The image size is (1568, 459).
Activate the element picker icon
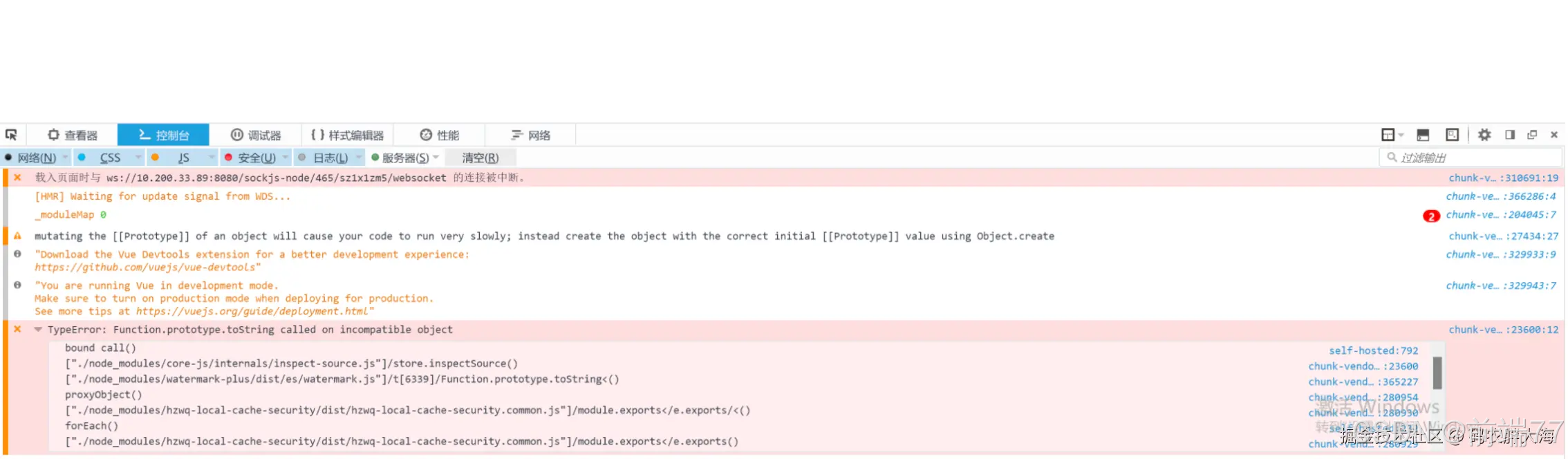(x=12, y=135)
